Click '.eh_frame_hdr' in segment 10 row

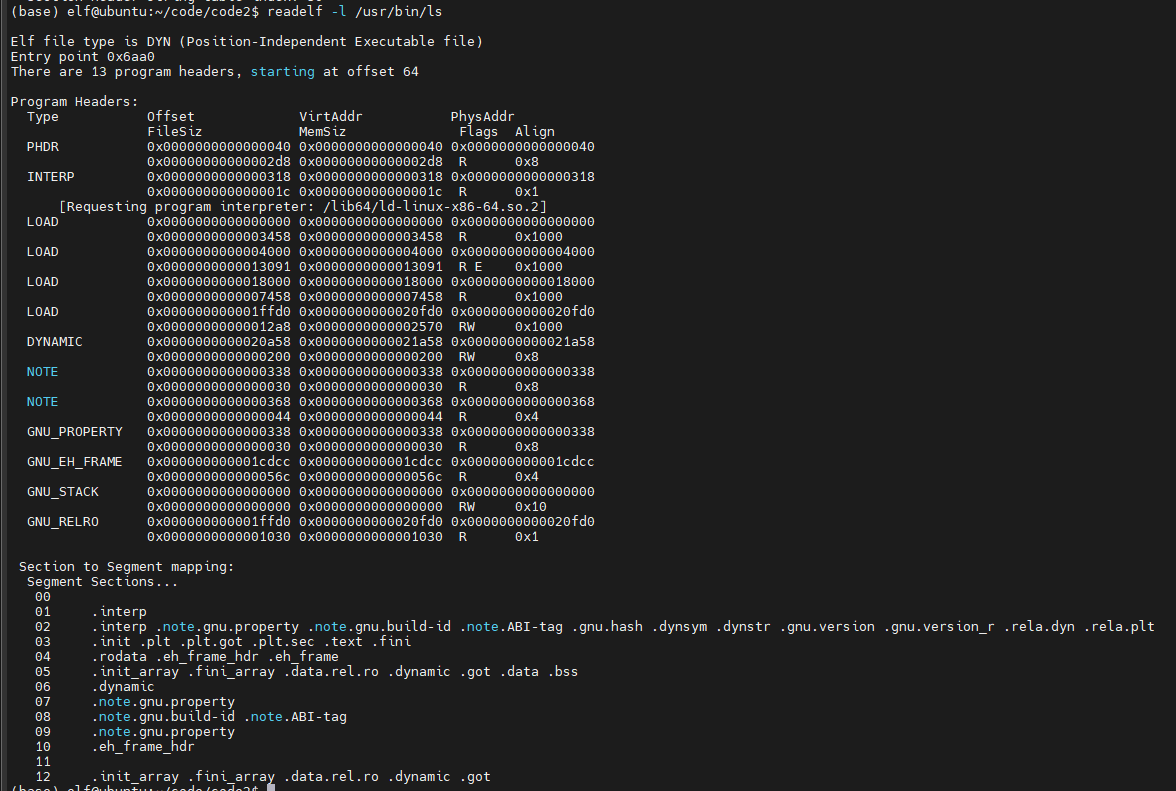(143, 747)
